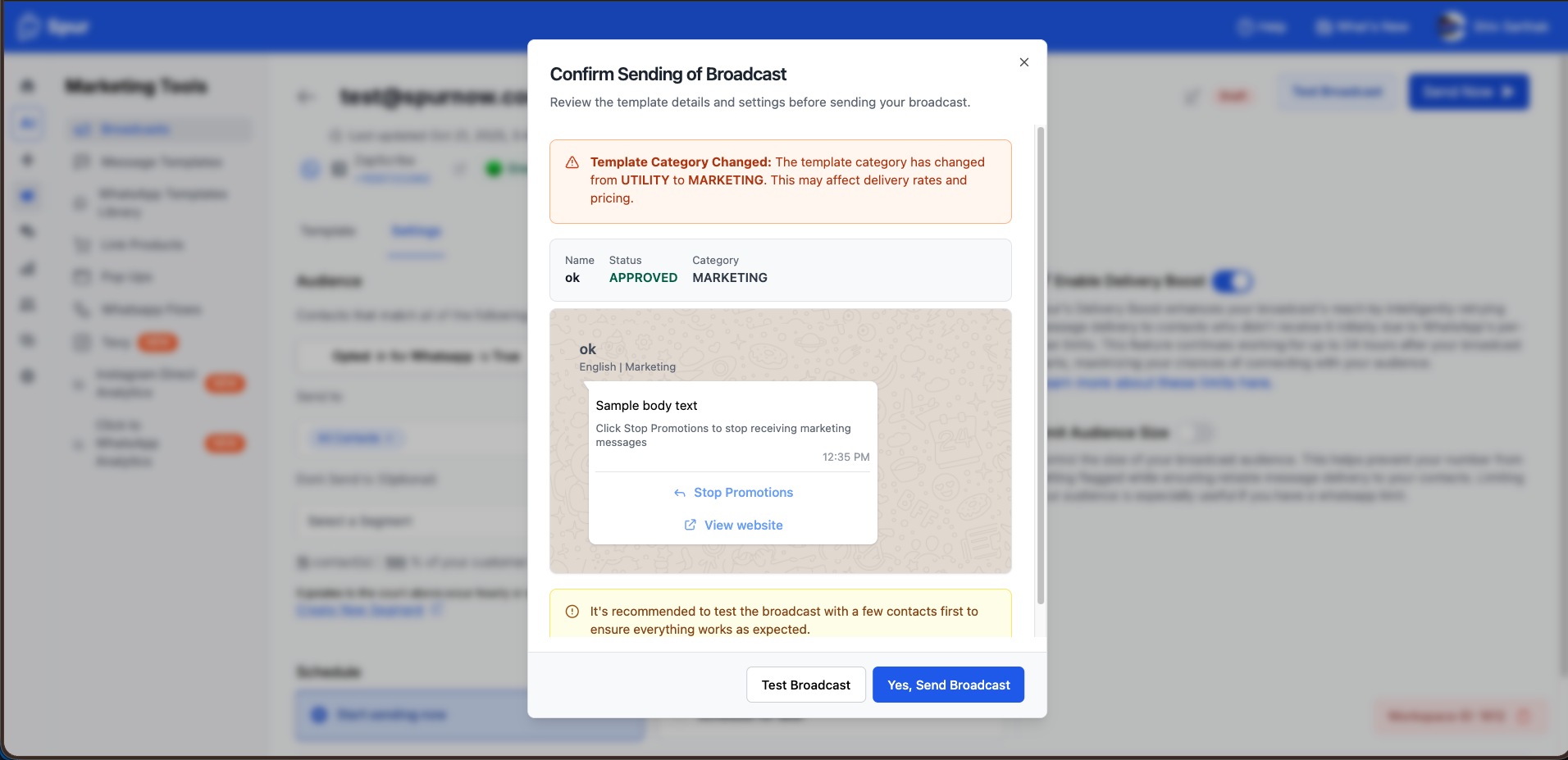Switch to the Template tab on the background page
The height and width of the screenshot is (760, 1568).
328,231
